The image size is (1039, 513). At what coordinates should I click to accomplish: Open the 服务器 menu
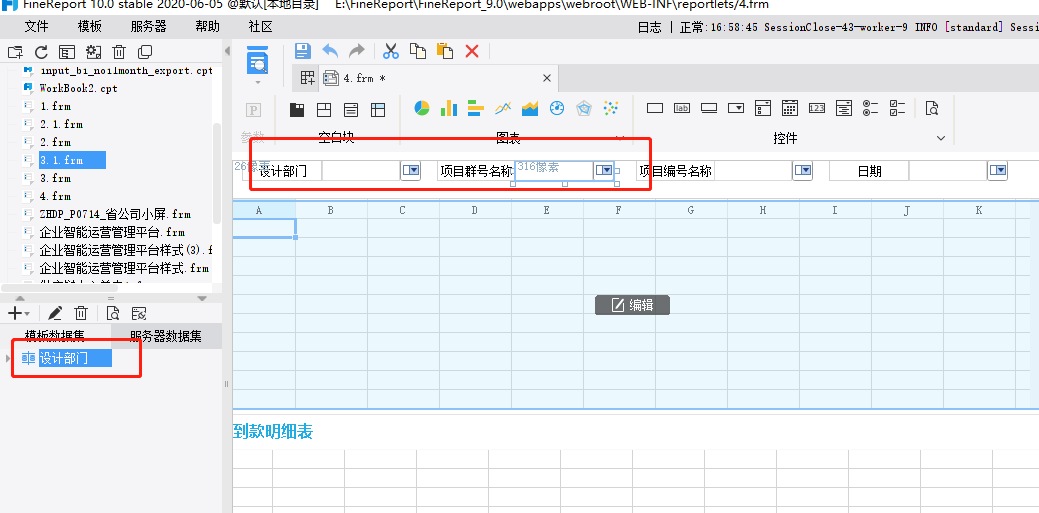pyautogui.click(x=148, y=27)
